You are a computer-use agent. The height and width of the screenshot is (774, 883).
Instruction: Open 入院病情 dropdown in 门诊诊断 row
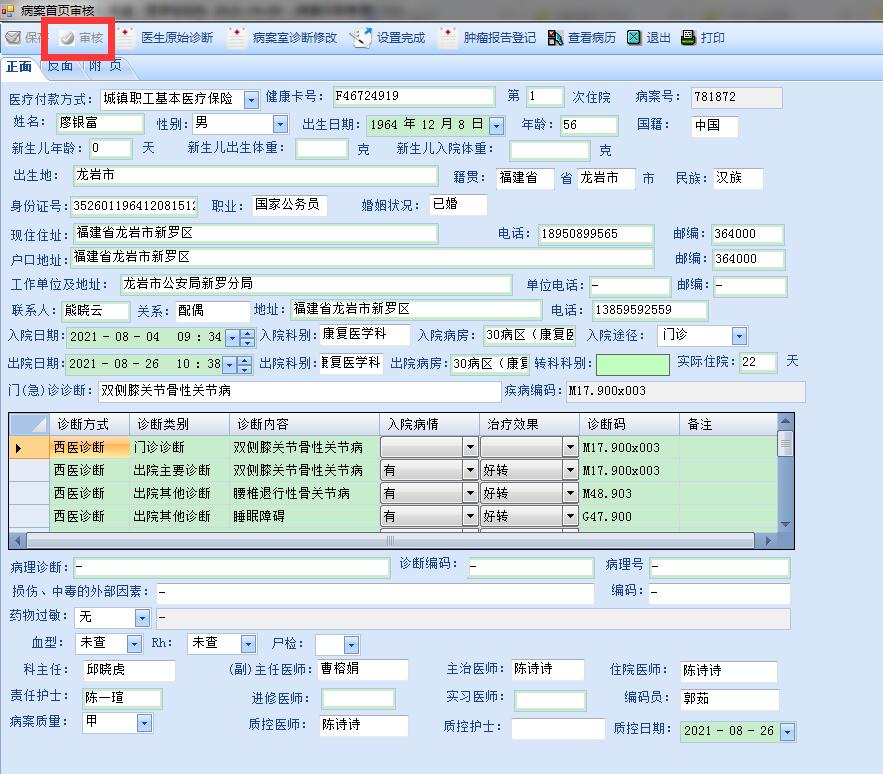(x=470, y=447)
